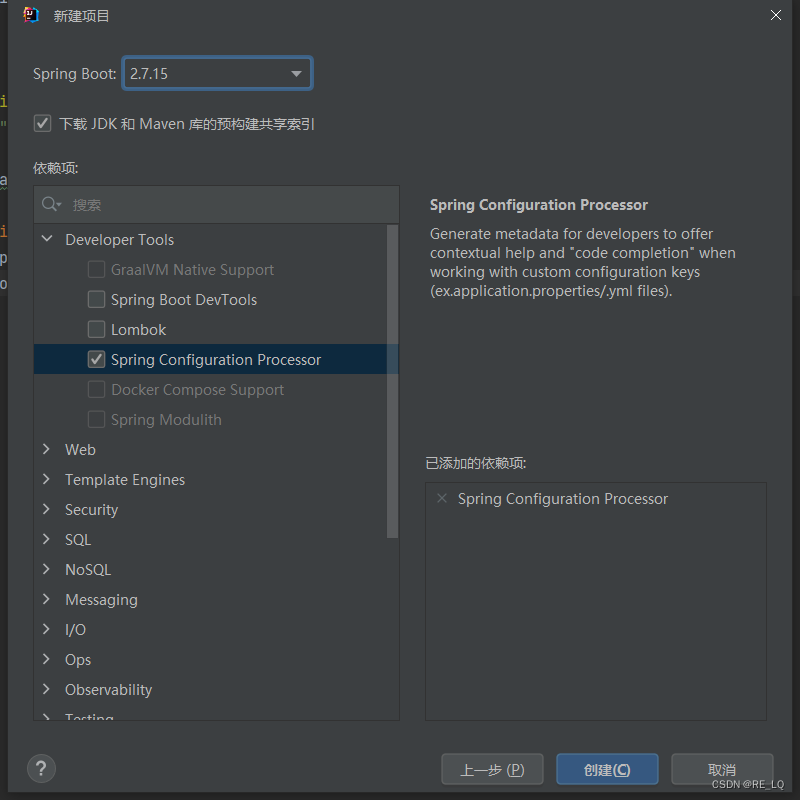
Task: Expand the Testing category
Action: 45,716
